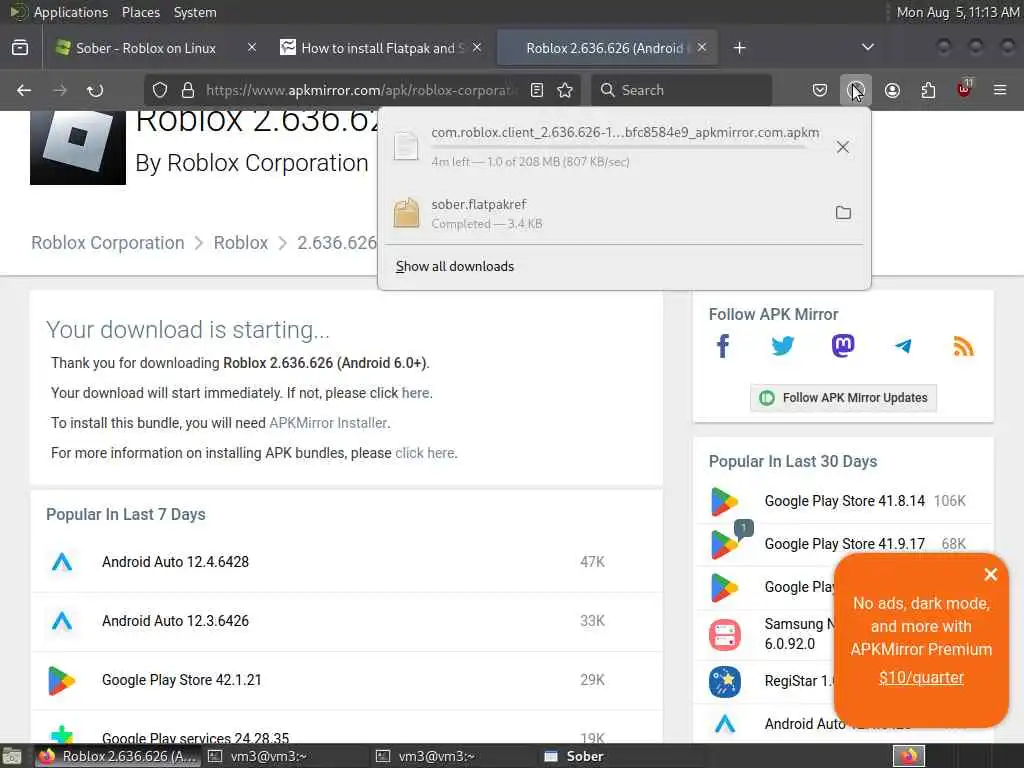Go back to the previous page
Screen dimensions: 1024x768
[x=24, y=90]
